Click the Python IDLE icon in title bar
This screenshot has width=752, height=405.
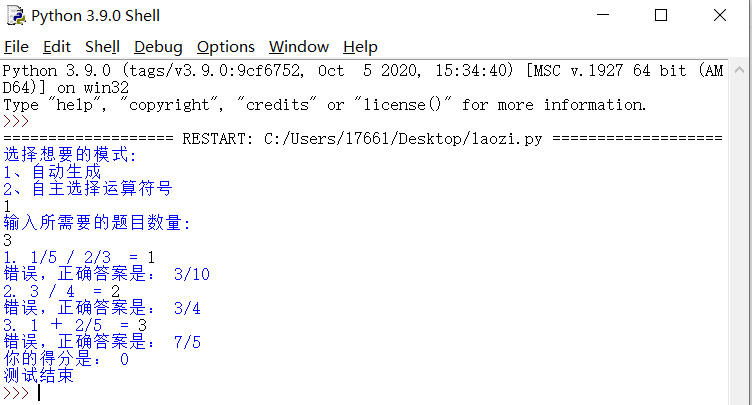click(x=16, y=16)
